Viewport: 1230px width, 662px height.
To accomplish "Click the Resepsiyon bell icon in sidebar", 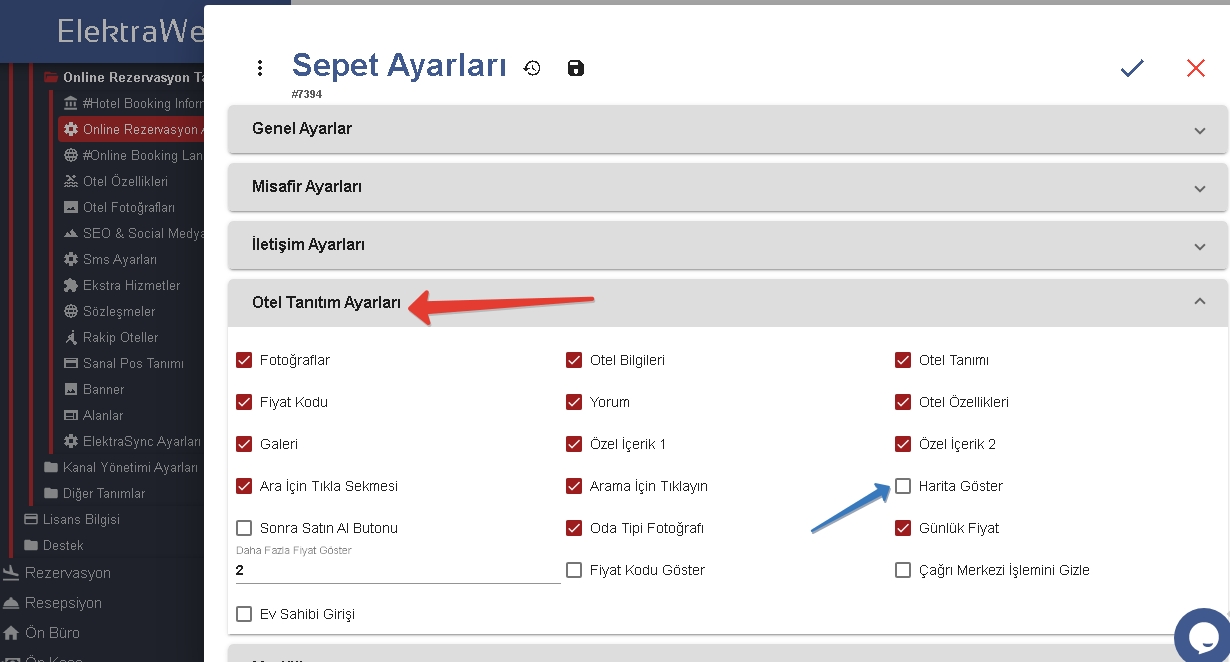I will [11, 603].
